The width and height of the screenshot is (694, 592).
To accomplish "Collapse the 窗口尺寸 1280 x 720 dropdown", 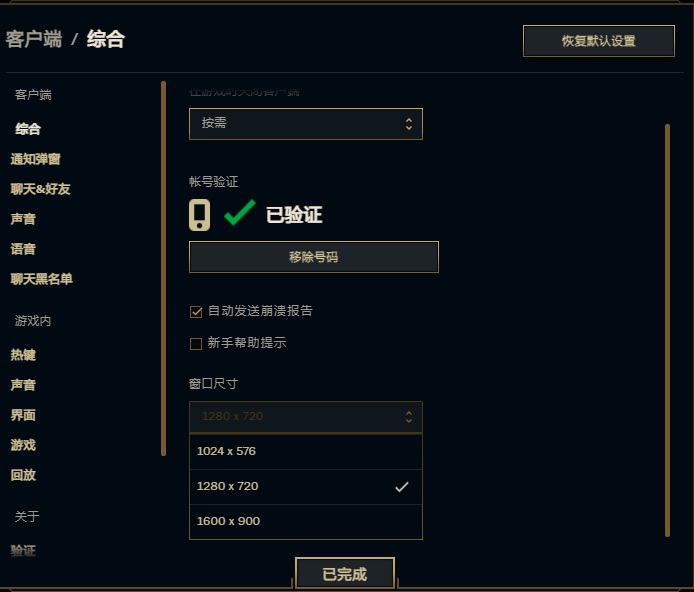I will 305,417.
